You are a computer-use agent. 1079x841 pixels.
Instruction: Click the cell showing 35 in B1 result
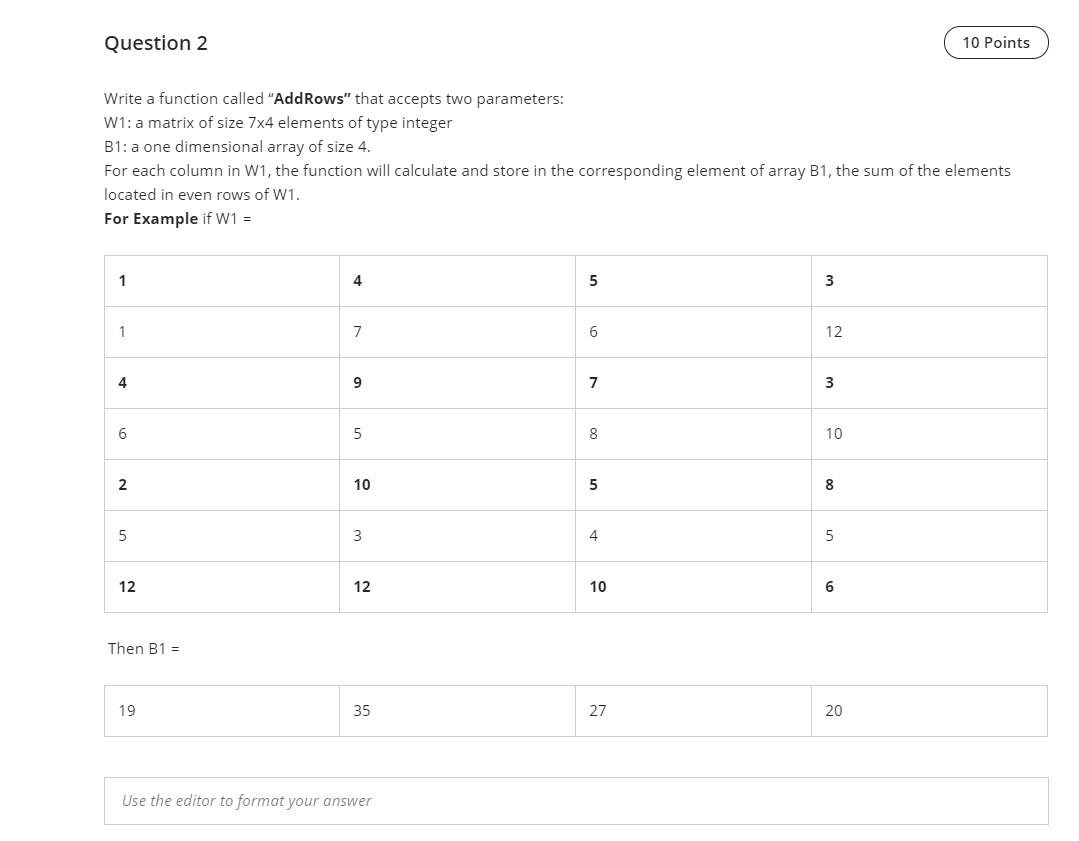pyautogui.click(x=361, y=710)
